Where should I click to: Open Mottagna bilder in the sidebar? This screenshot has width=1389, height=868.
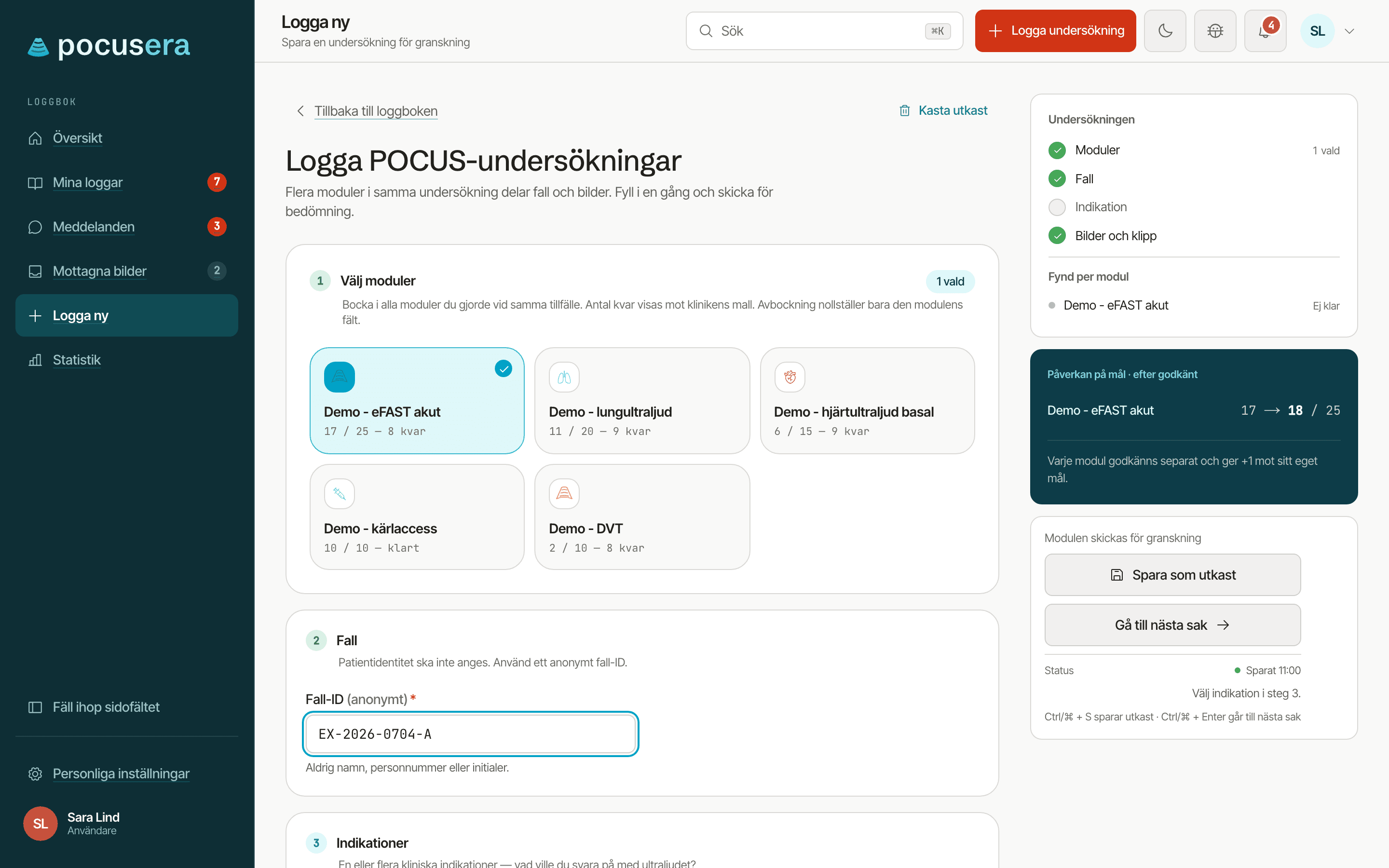pos(126,271)
